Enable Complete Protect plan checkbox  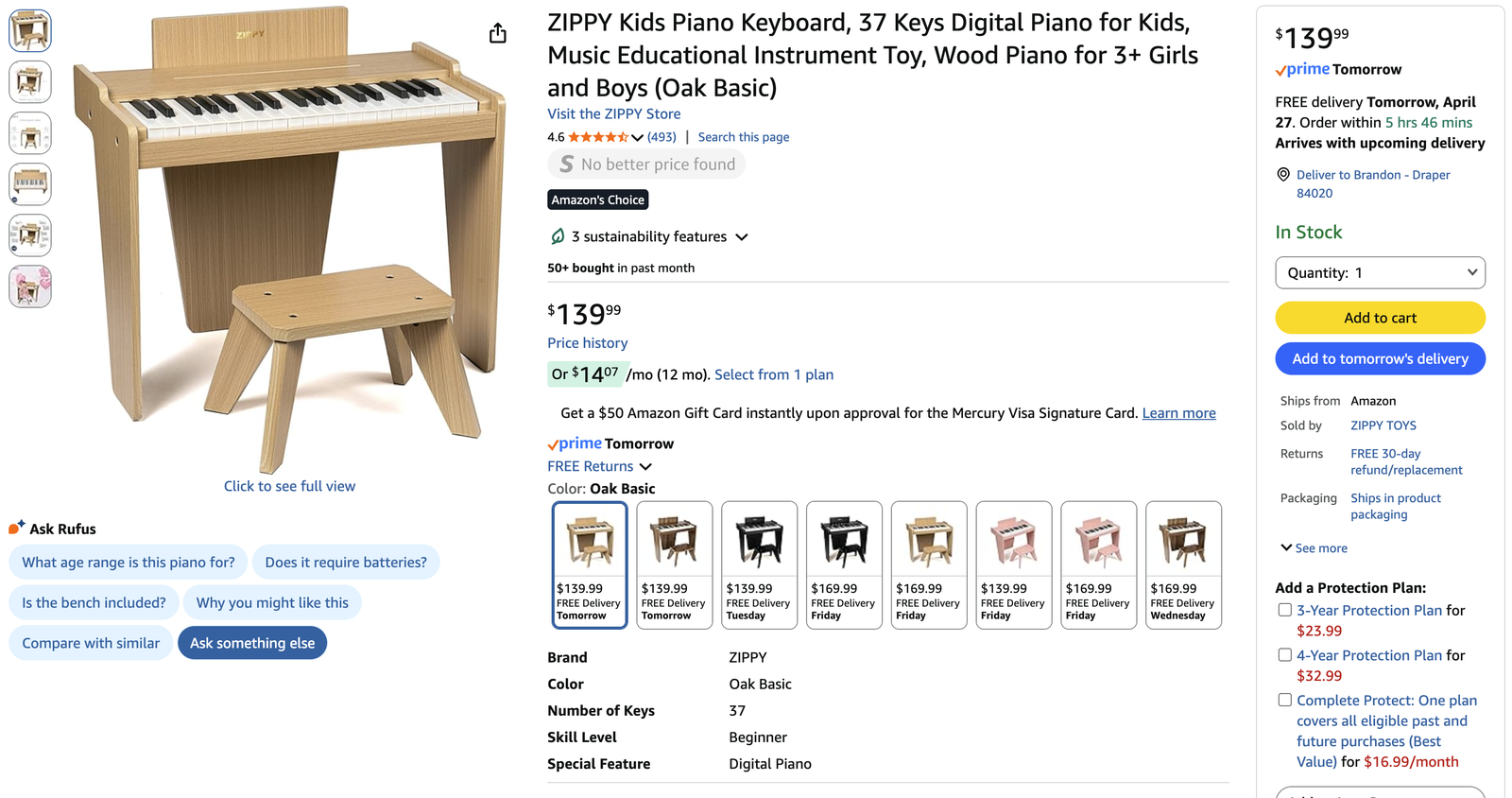pyautogui.click(x=1284, y=700)
